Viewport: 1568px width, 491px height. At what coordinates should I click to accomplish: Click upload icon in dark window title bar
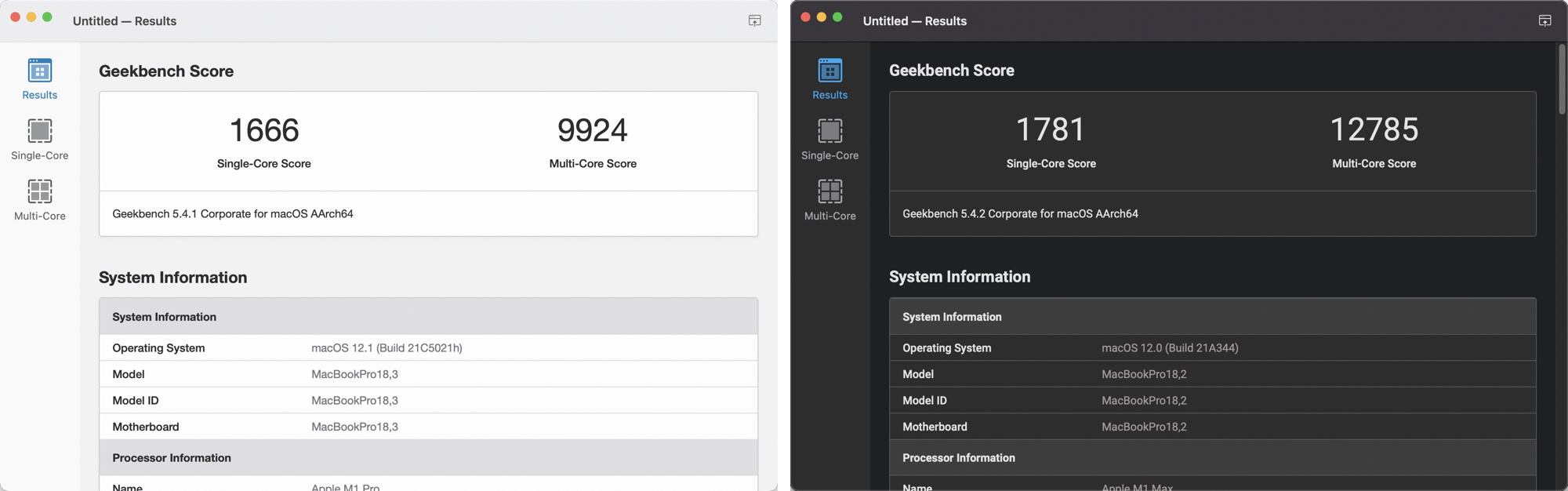coord(1545,20)
